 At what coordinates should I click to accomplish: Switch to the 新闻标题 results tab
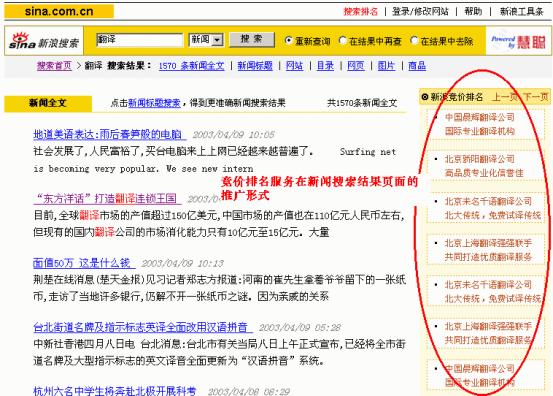(x=255, y=66)
